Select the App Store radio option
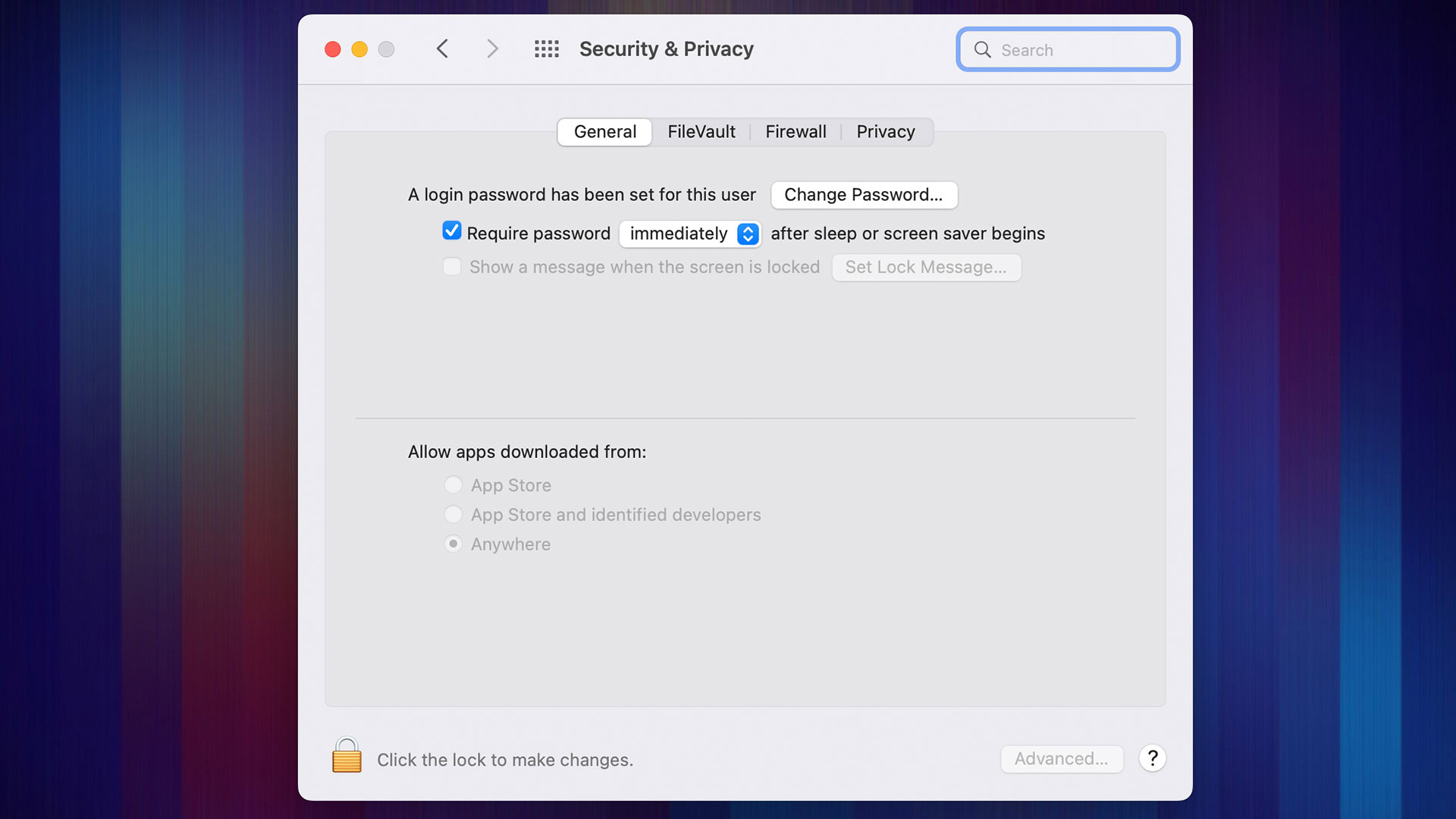The height and width of the screenshot is (819, 1456). pyautogui.click(x=453, y=485)
